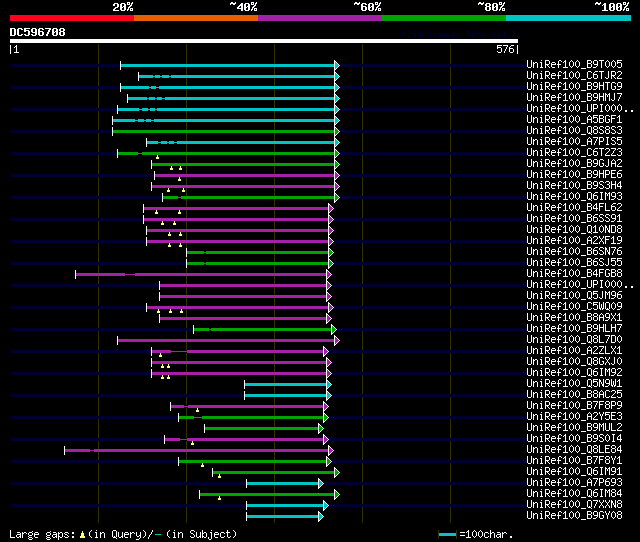Select the UniRef100_Q6IM93 label
Image resolution: width=640 pixels, height=542 pixels.
click(x=574, y=196)
